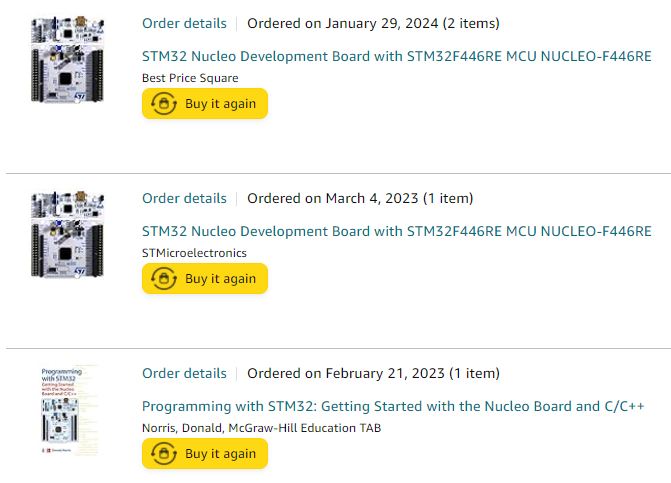Open Order details for February 21, 2023 order
The width and height of the screenshot is (671, 483).
click(184, 373)
